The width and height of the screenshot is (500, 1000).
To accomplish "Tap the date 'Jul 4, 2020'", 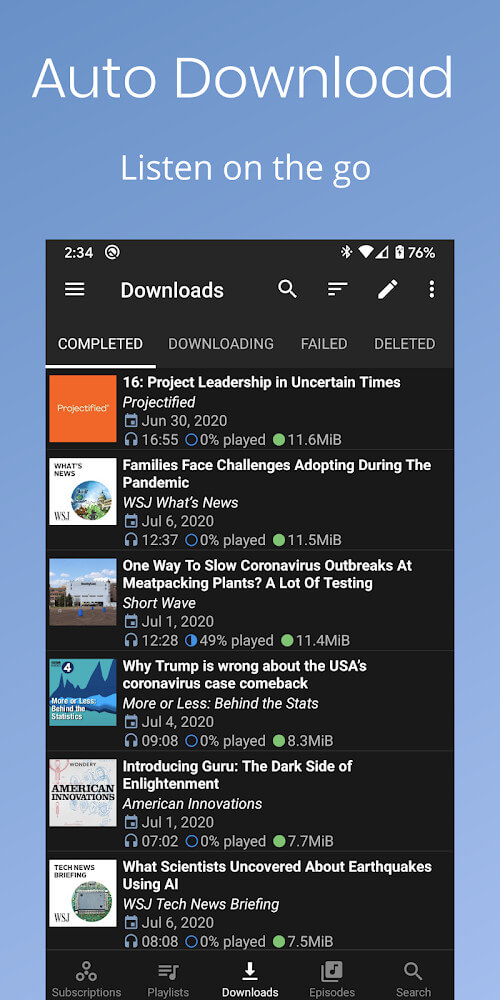I will click(x=178, y=722).
